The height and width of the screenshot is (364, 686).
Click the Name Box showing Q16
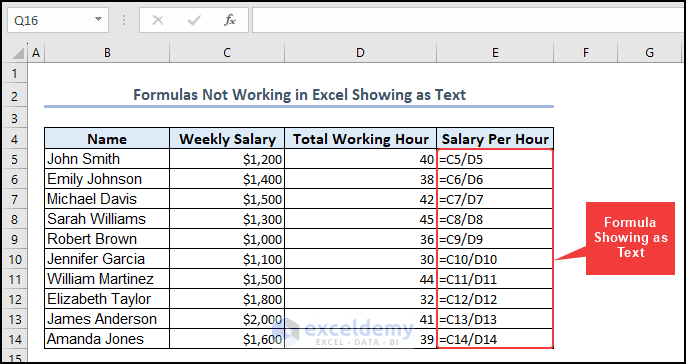tap(58, 20)
